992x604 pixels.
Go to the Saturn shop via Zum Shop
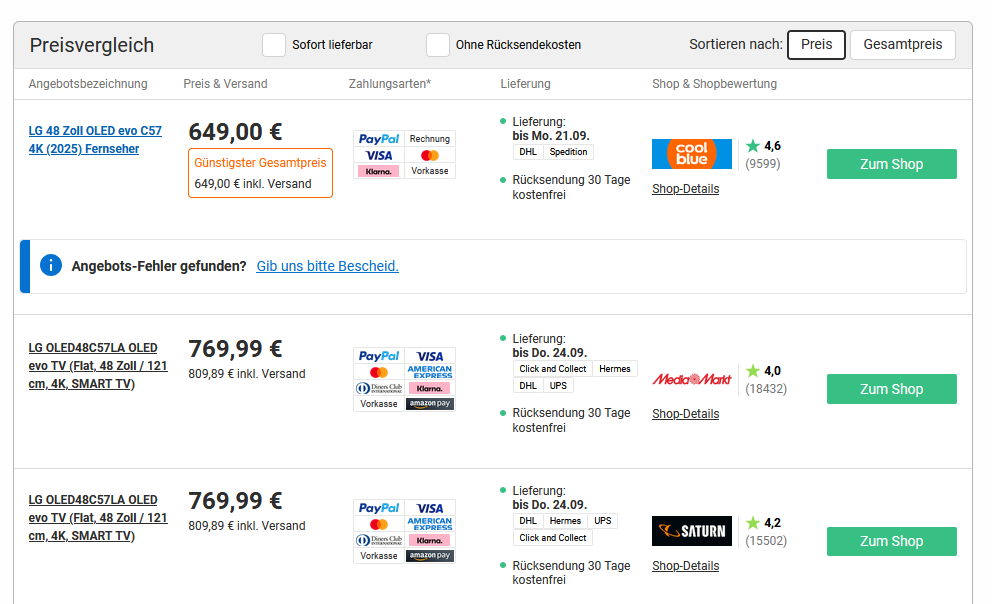(x=891, y=541)
